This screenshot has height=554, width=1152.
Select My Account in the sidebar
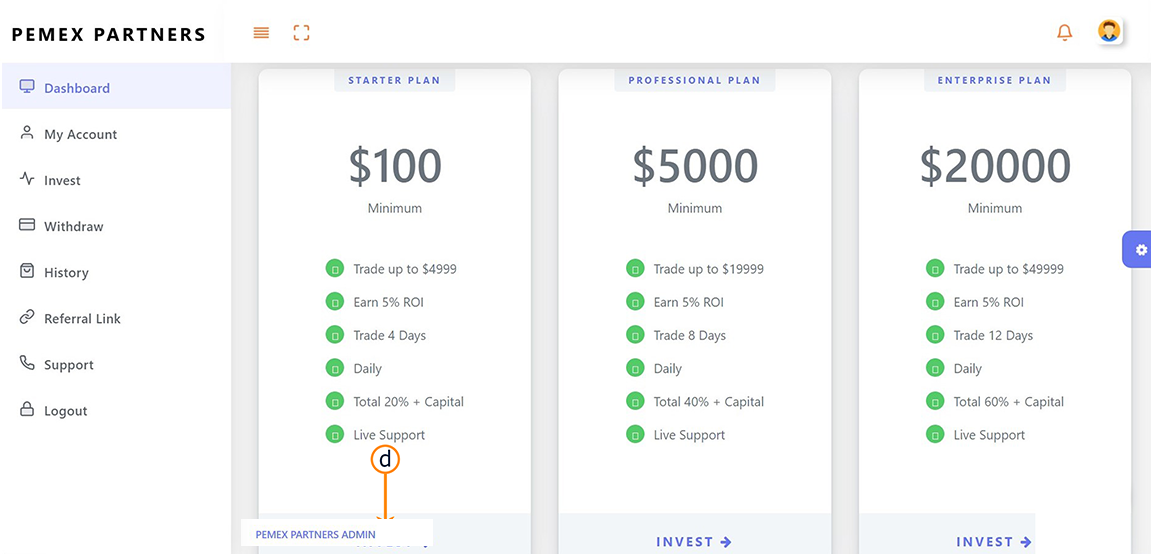[80, 135]
